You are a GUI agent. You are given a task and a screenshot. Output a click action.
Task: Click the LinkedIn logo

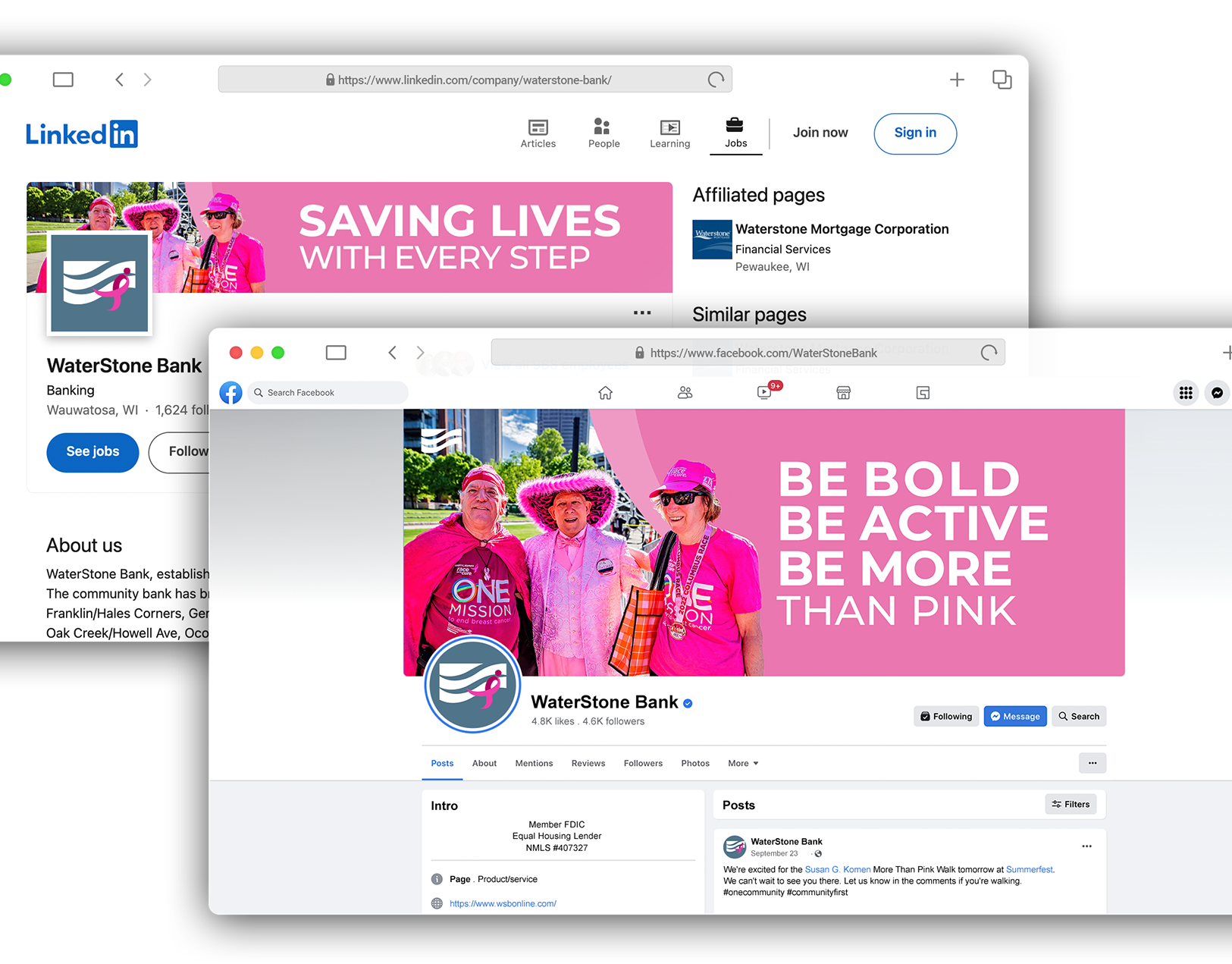82,134
